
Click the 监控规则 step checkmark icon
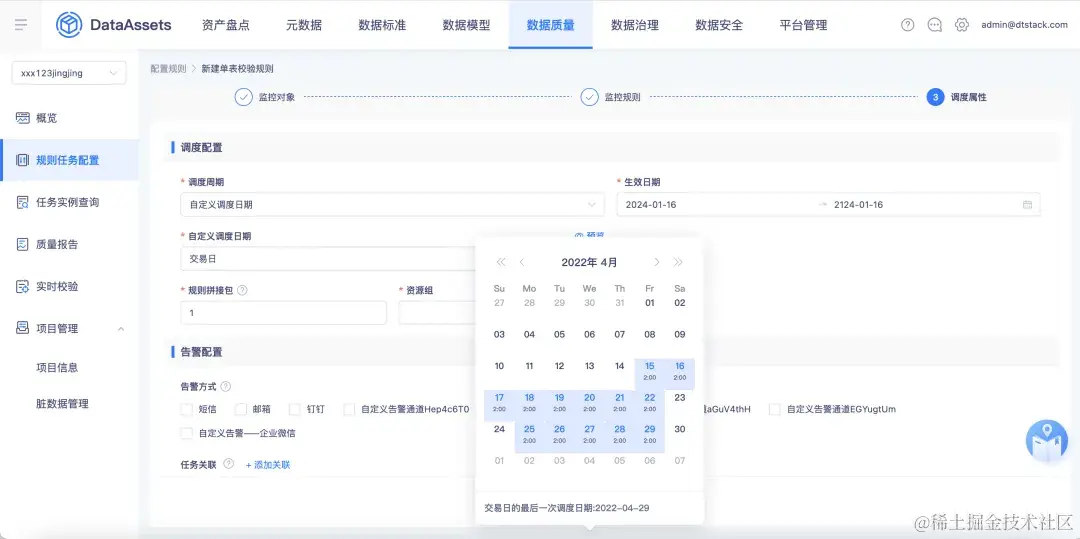tap(589, 97)
